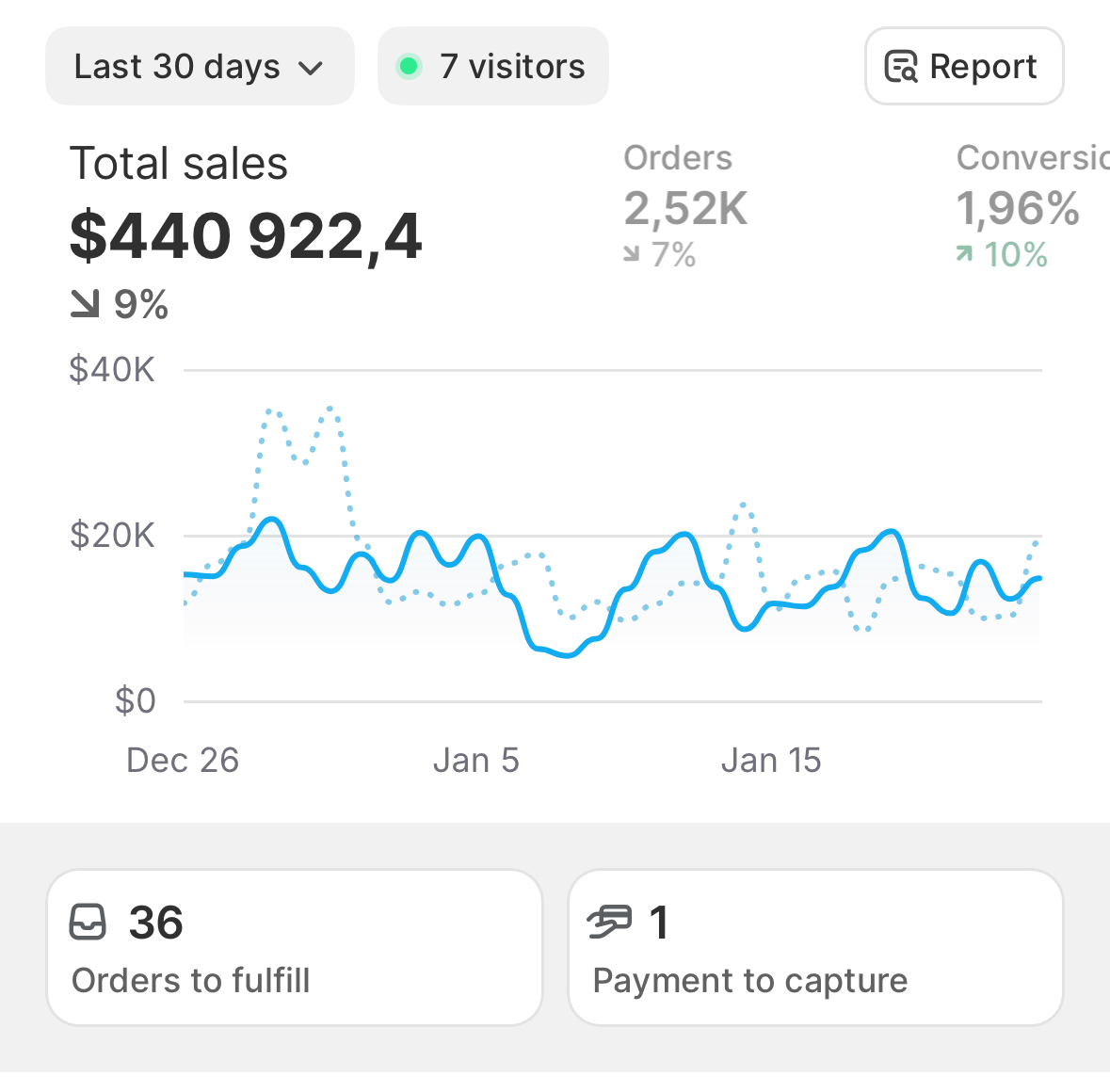Select the Total sales metric

pyautogui.click(x=179, y=164)
